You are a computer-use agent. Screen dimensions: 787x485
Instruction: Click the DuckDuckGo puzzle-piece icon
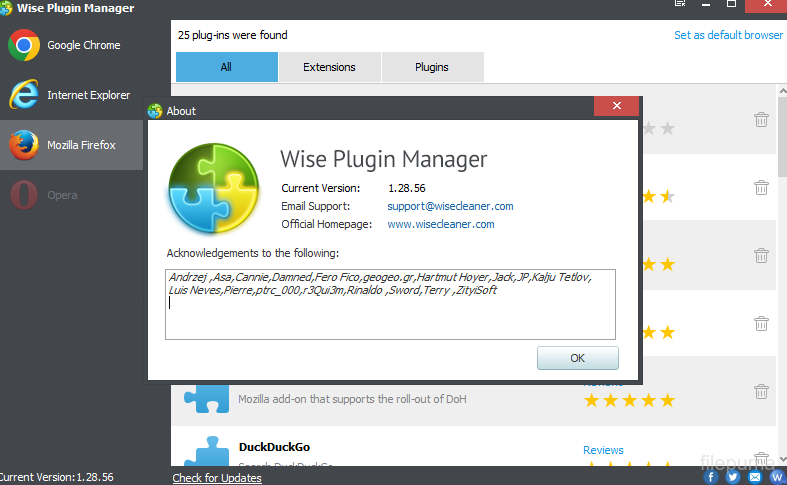click(206, 451)
